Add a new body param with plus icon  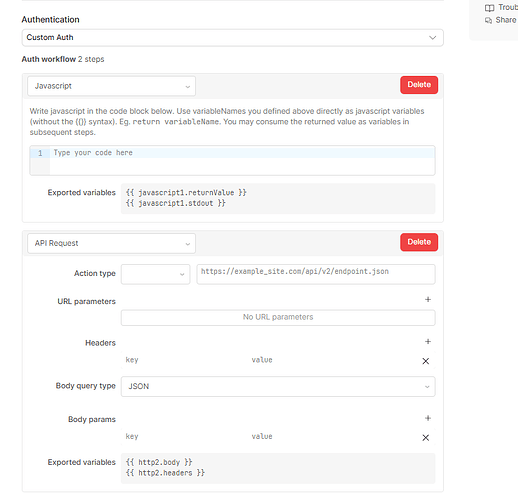(428, 418)
